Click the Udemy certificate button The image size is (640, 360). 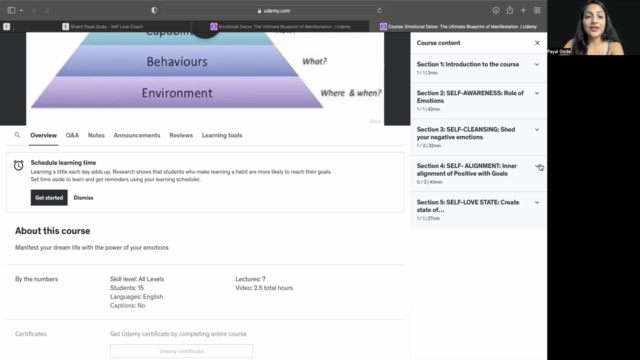coord(181,351)
